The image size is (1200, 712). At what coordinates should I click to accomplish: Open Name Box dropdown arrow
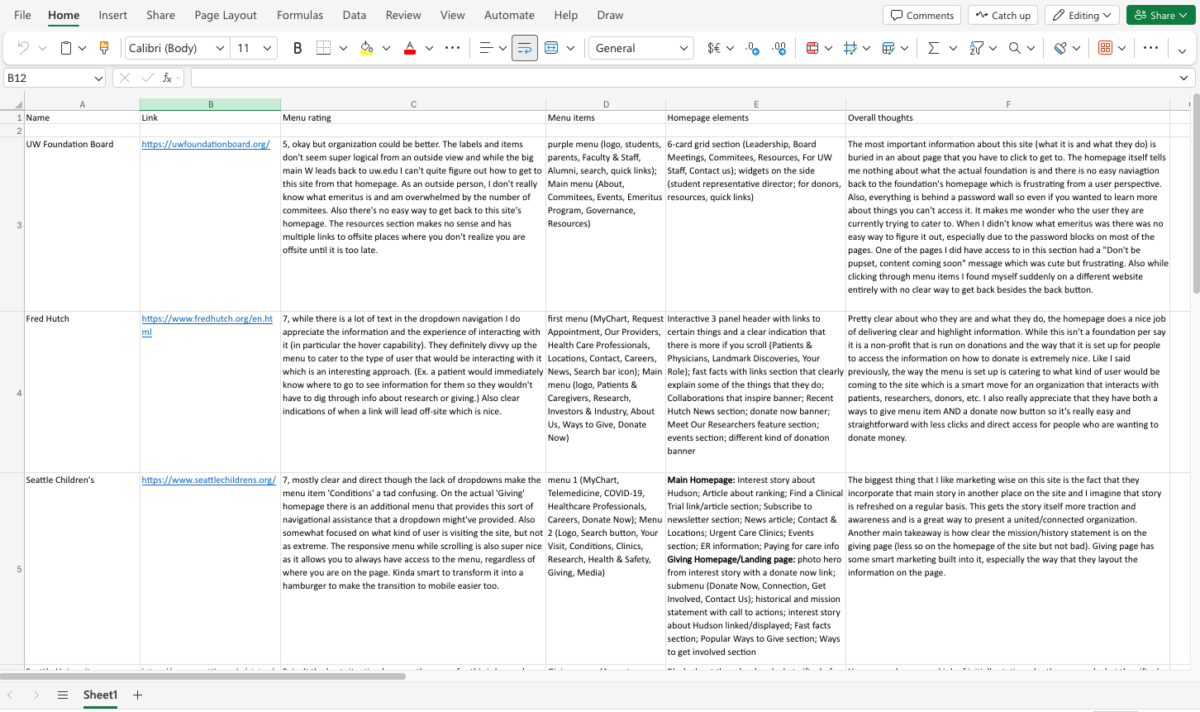pyautogui.click(x=98, y=78)
